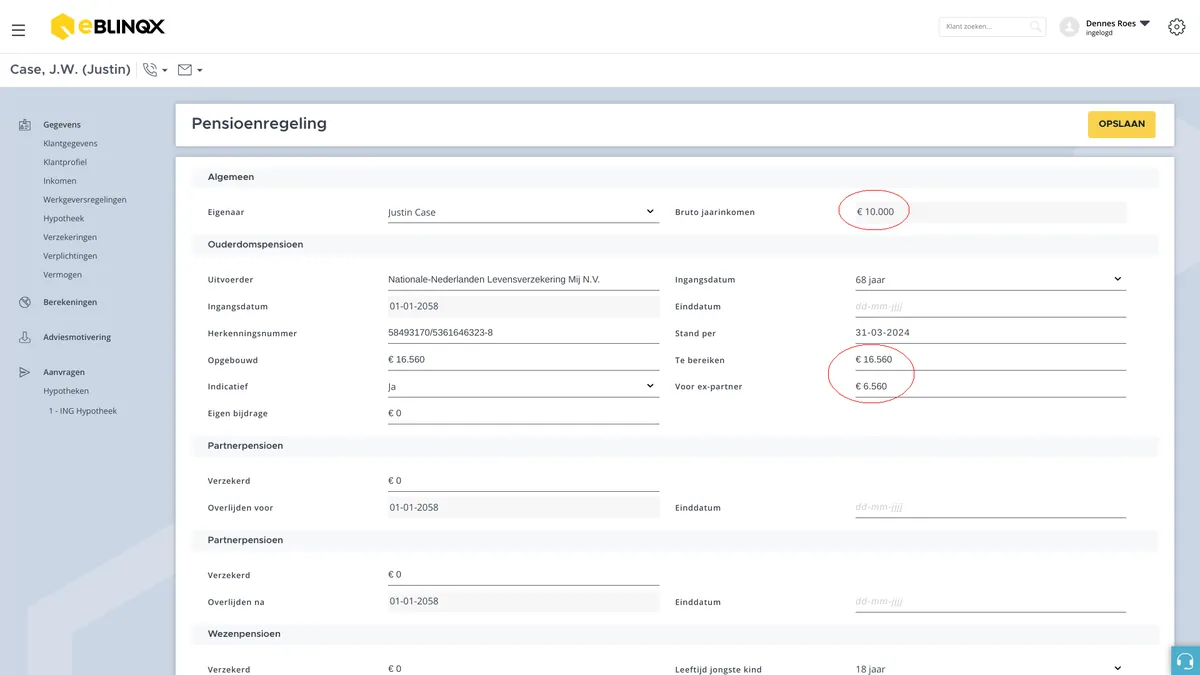Open the Eigenaar dropdown
This screenshot has width=1200, height=675.
click(x=523, y=212)
